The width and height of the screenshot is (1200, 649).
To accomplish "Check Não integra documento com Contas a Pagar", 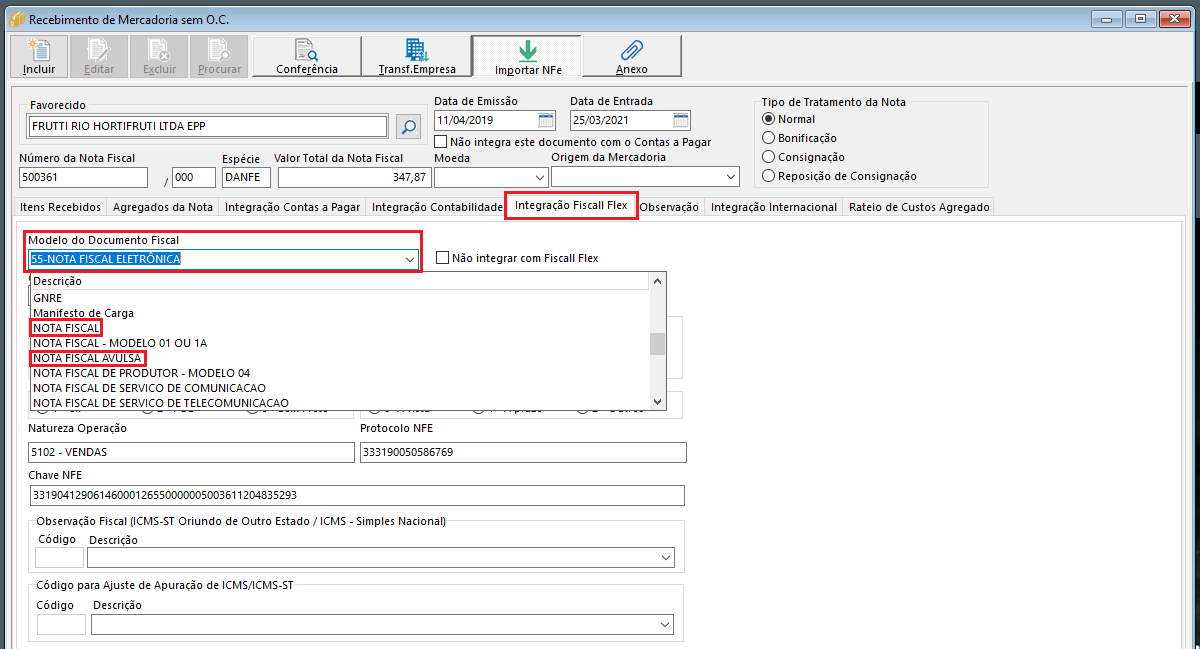I will click(x=442, y=142).
